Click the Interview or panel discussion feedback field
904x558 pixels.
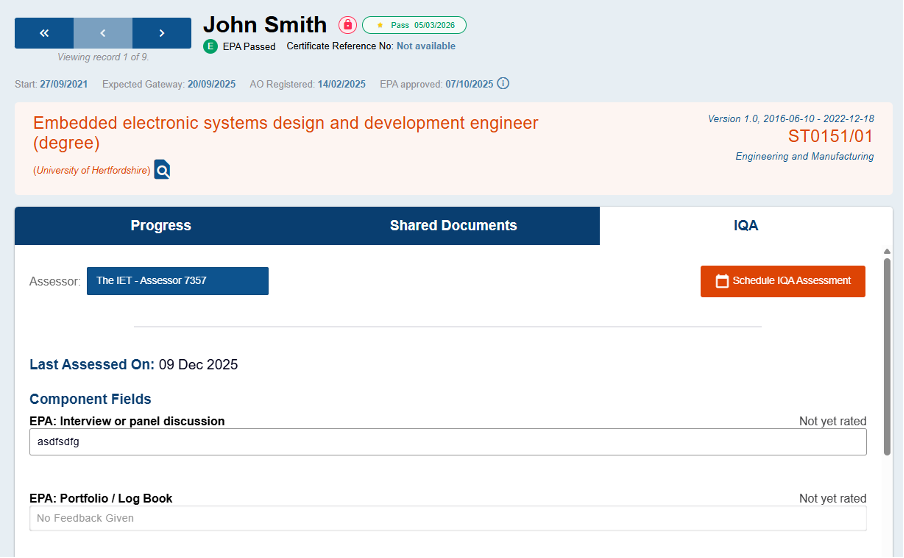click(x=448, y=442)
